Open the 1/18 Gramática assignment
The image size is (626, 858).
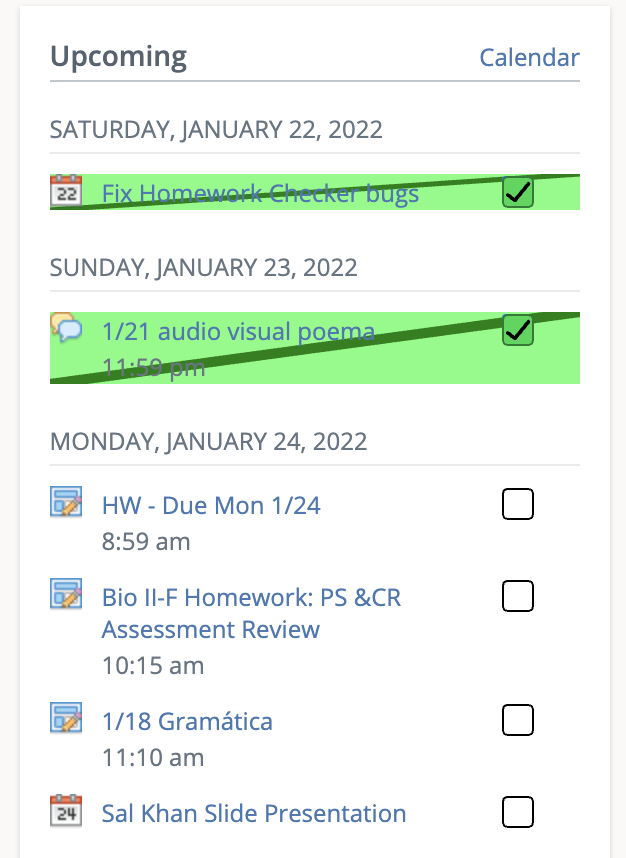pyautogui.click(x=187, y=721)
